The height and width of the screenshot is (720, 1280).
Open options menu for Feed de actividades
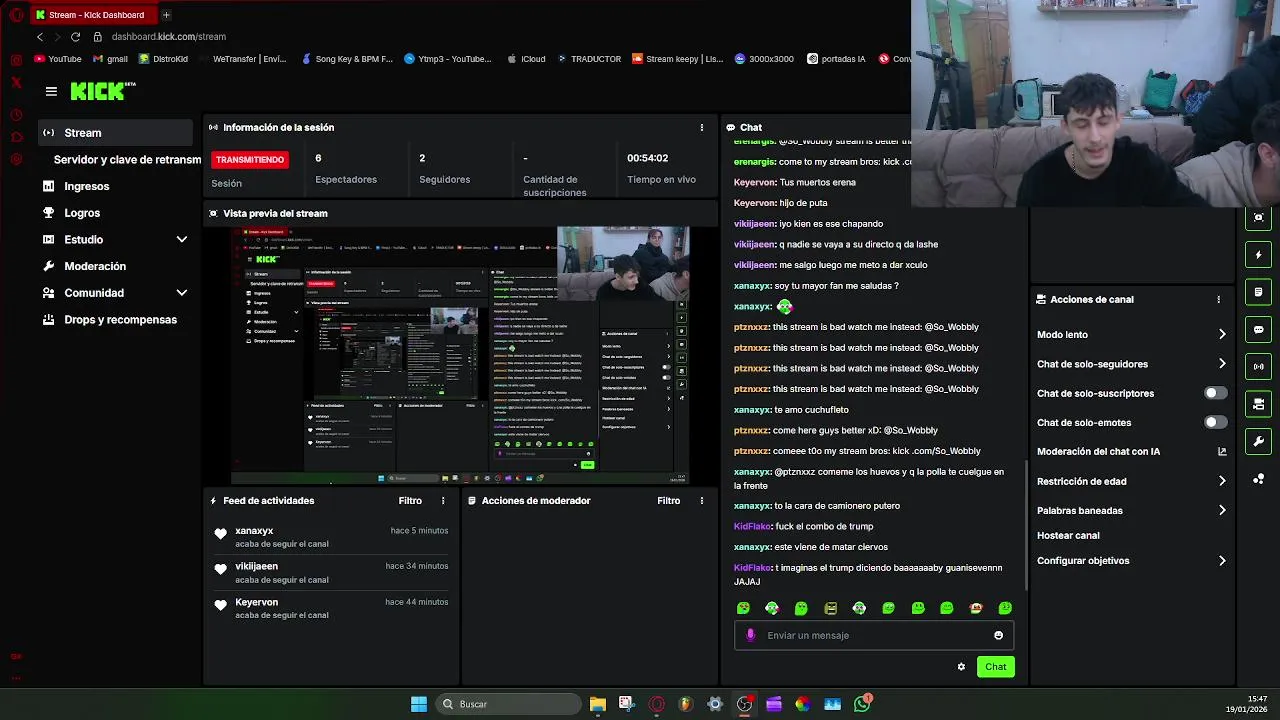[x=443, y=501]
